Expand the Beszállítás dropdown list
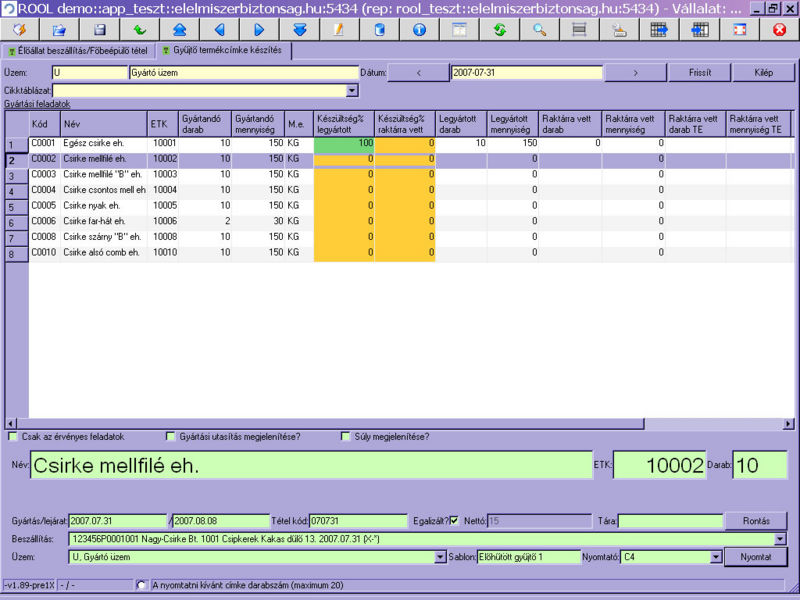This screenshot has width=800, height=600. point(780,539)
